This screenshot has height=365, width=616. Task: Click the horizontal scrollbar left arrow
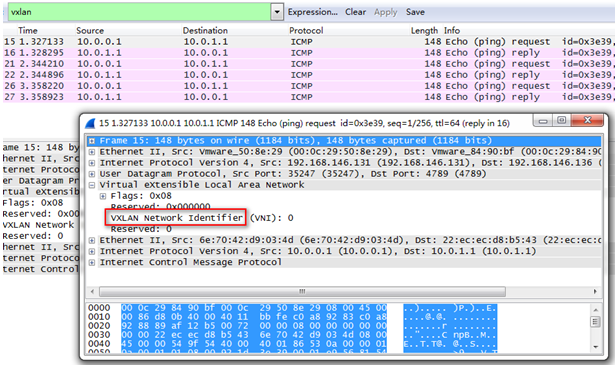tap(92, 292)
